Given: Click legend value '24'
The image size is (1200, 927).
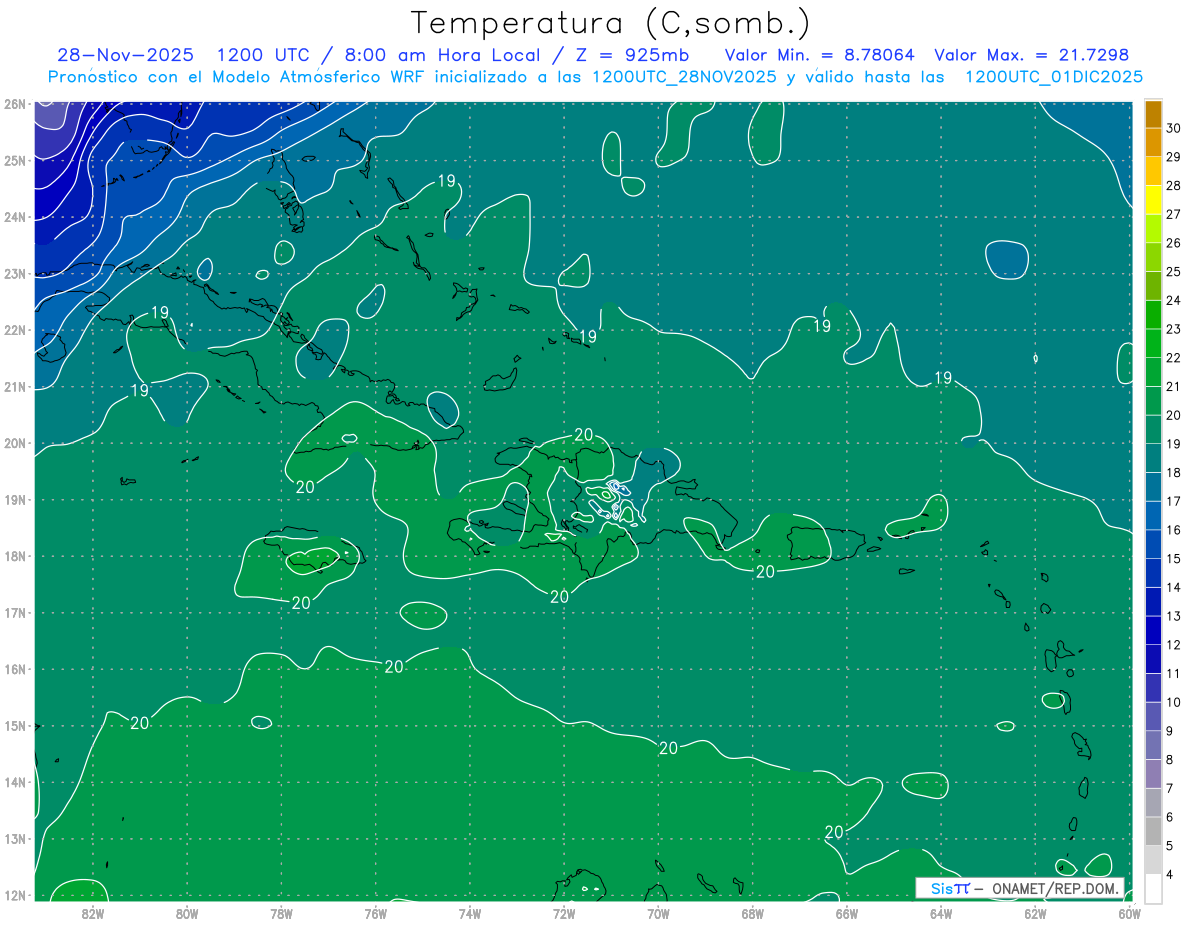Looking at the screenshot, I should point(1173,300).
